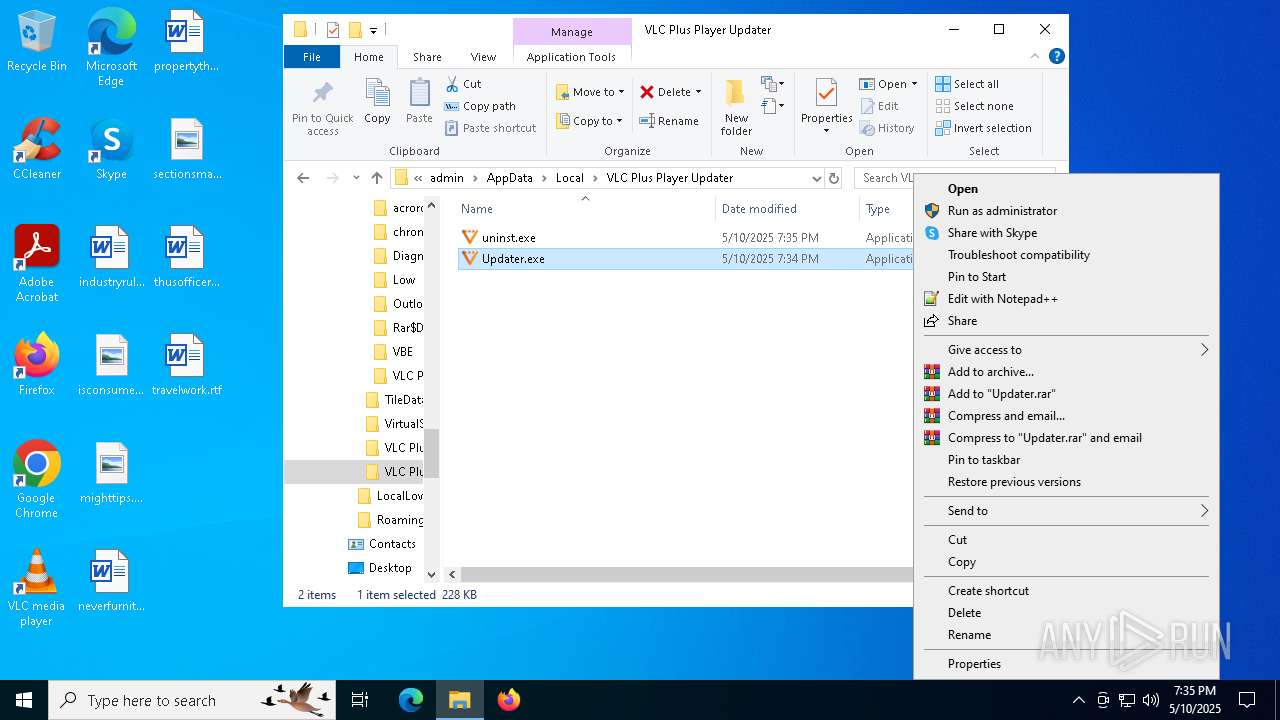Open the Delete dropdown arrow
Screen dimensions: 1280x720
[x=698, y=92]
